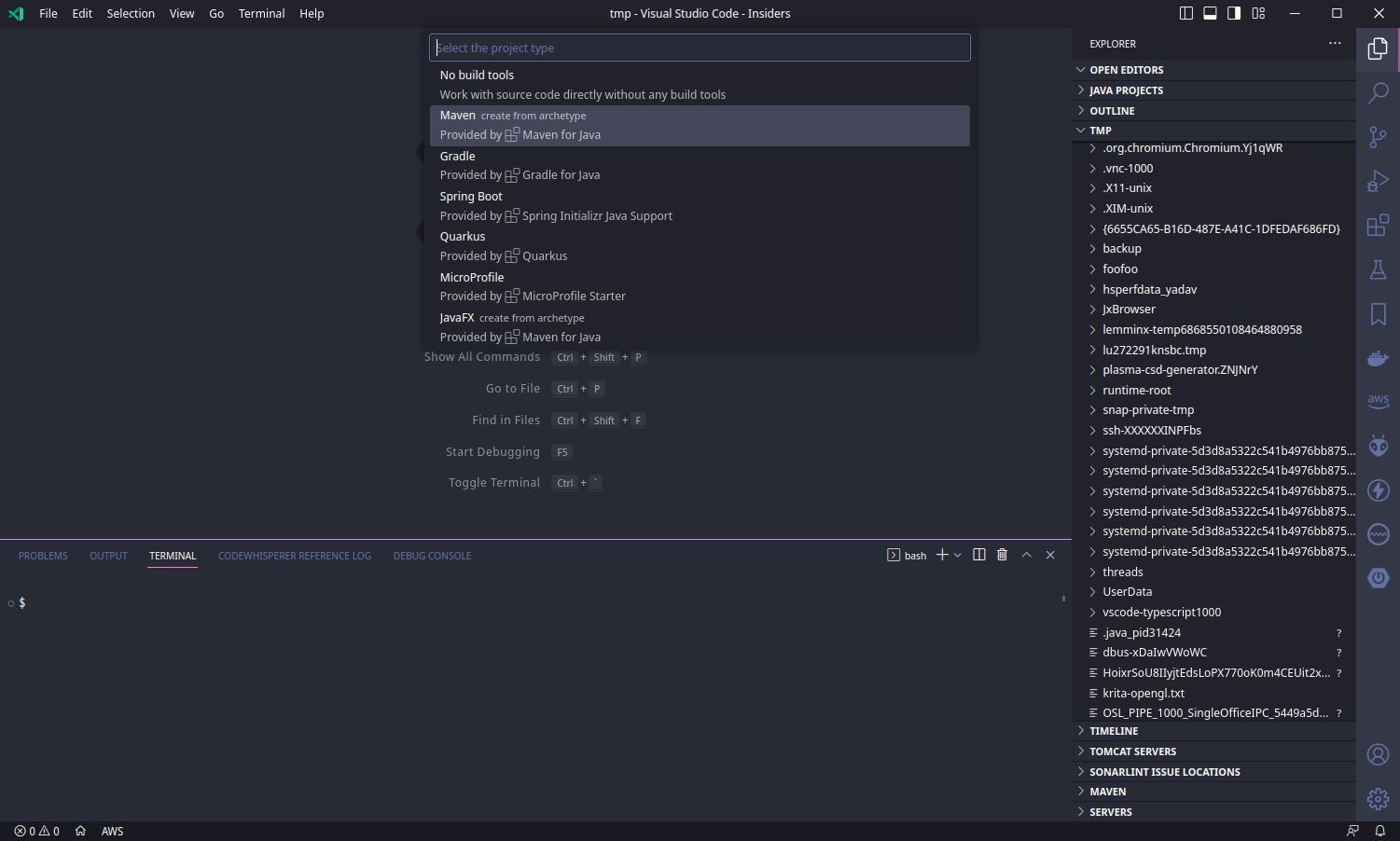Open the Extensions view
The image size is (1400, 841).
[x=1378, y=225]
